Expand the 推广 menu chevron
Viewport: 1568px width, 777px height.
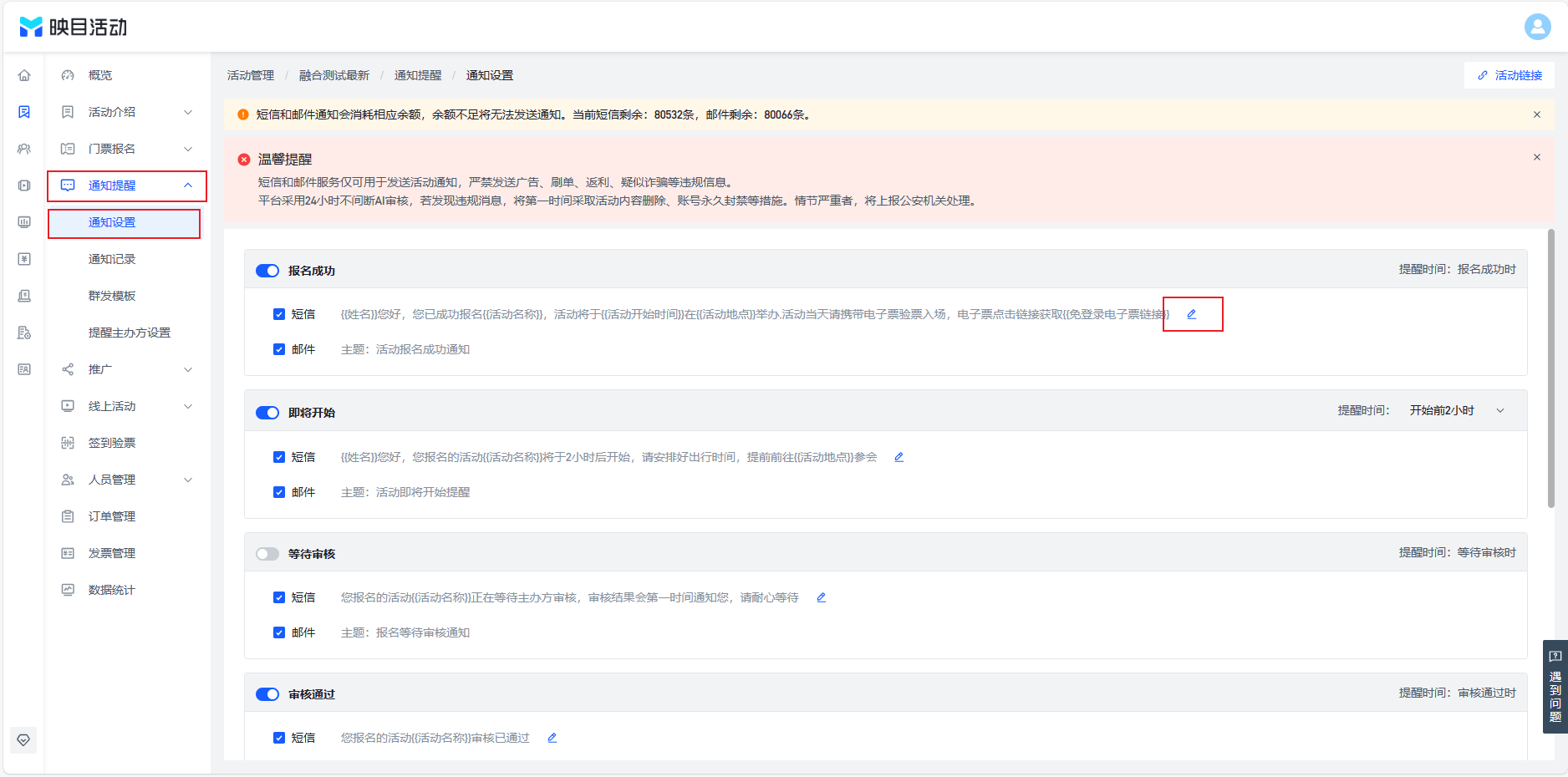tap(188, 369)
